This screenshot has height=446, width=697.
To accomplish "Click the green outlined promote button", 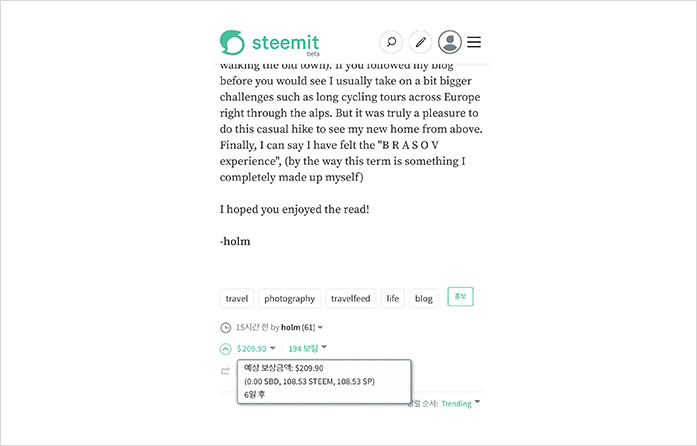I will click(x=460, y=297).
